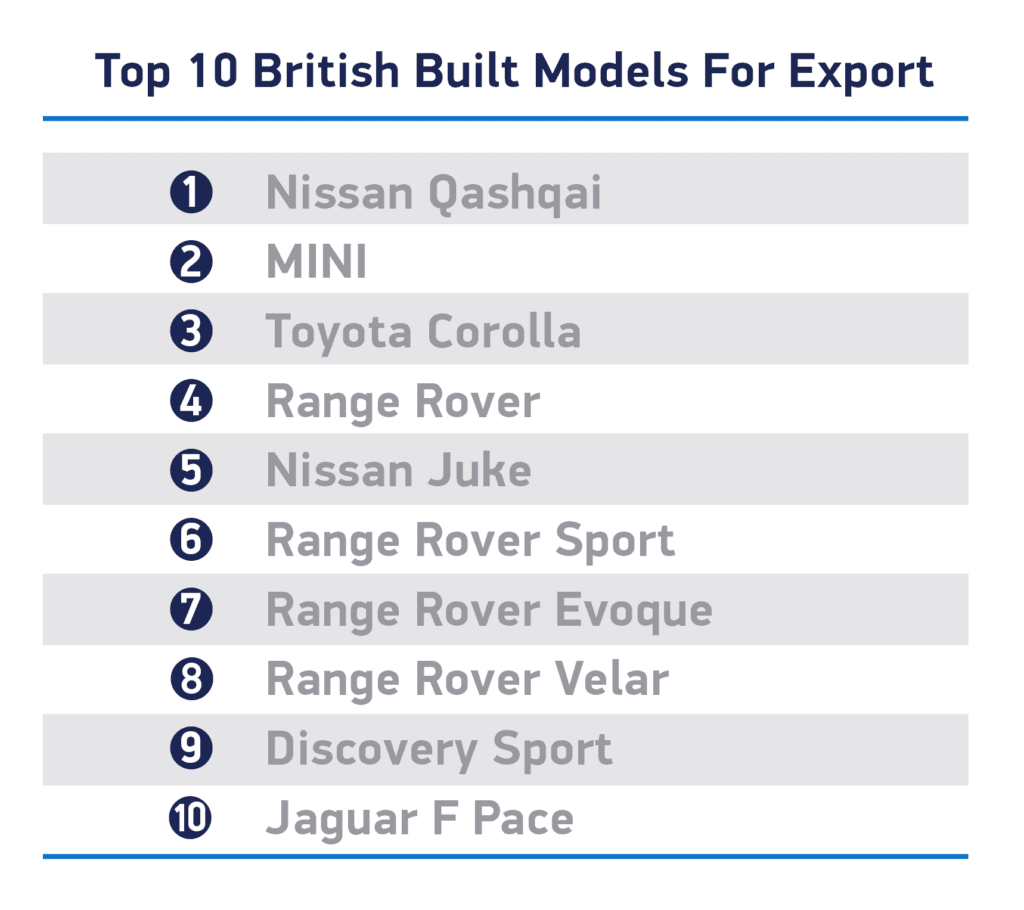Select the number 4 circle badge
The width and height of the screenshot is (1024, 910).
coord(191,402)
